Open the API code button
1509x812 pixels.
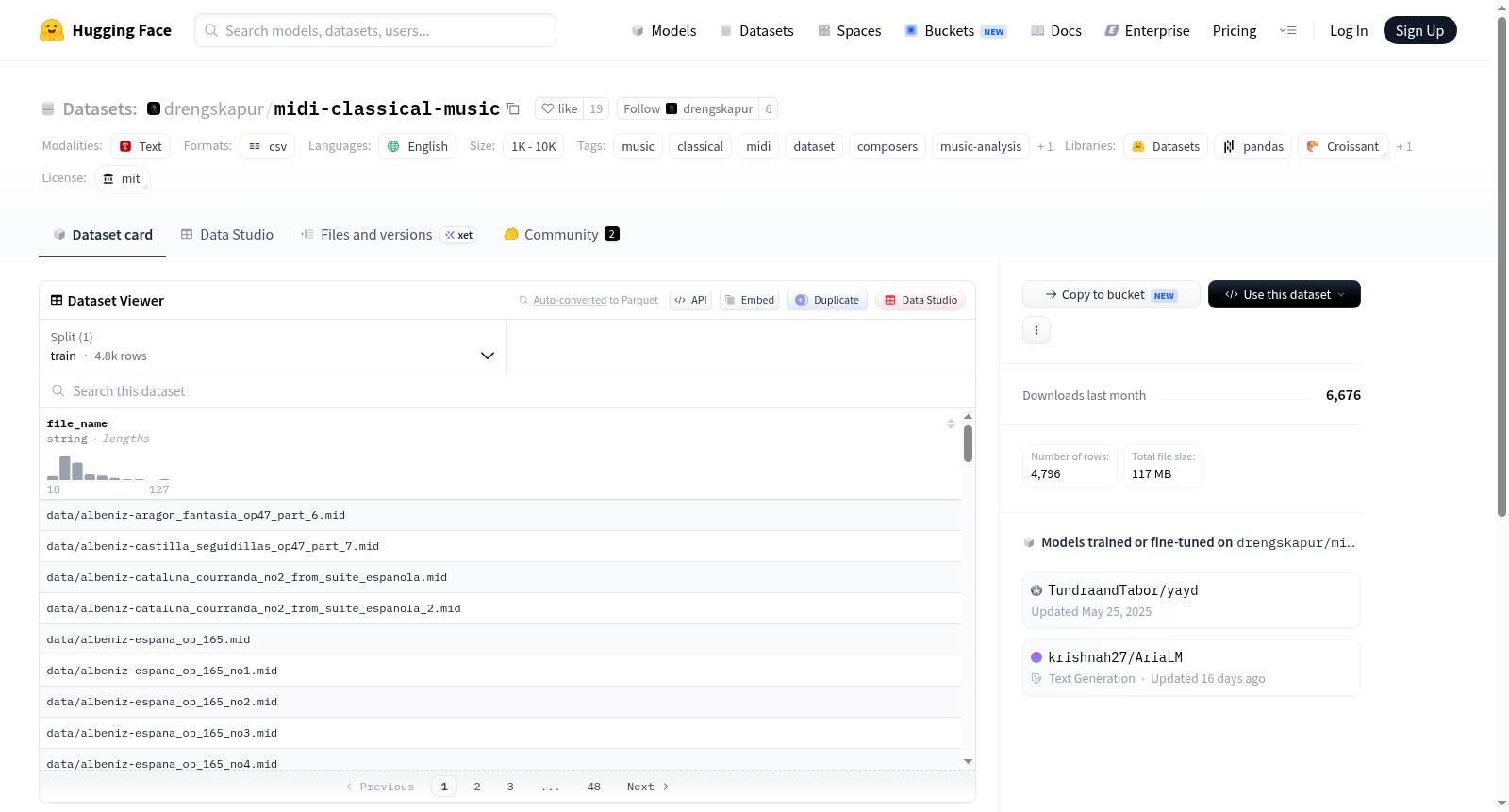(x=690, y=300)
